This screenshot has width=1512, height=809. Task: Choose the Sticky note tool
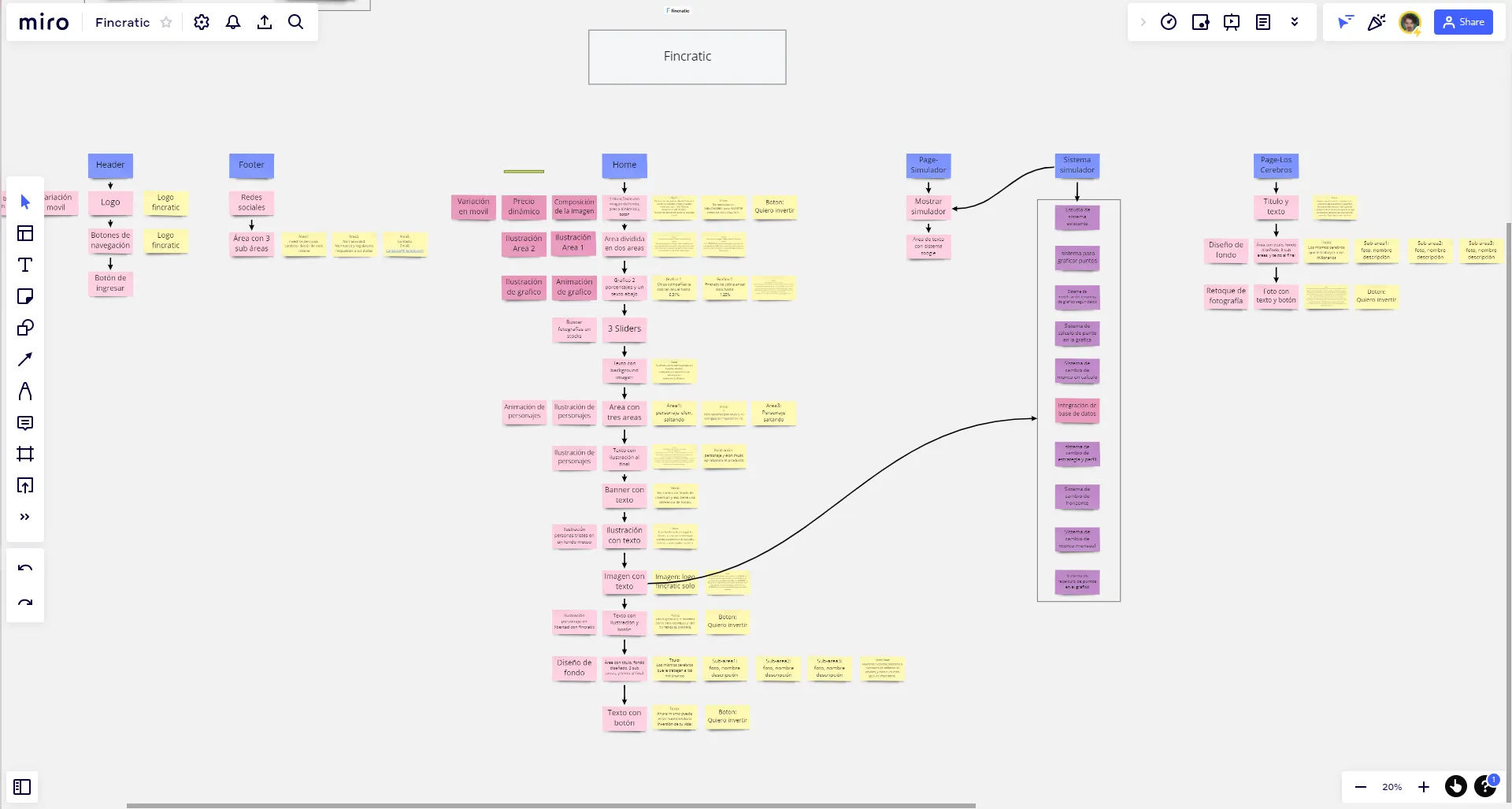(x=25, y=296)
